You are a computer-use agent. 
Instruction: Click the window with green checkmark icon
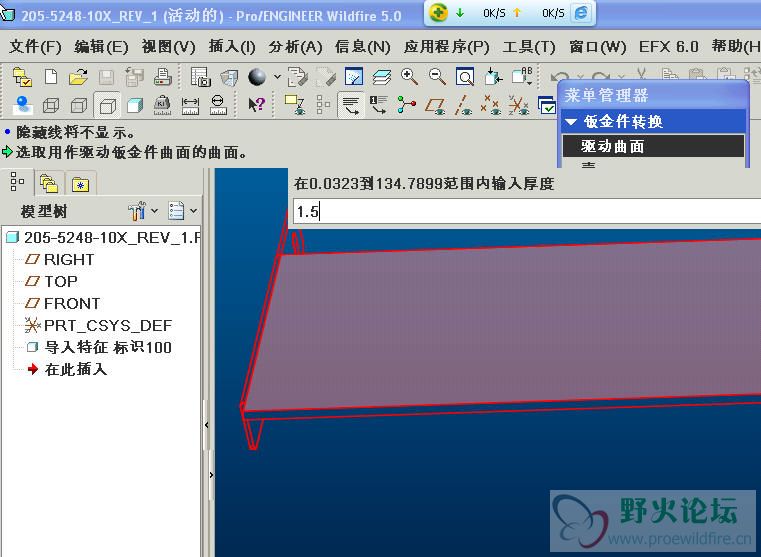[x=546, y=105]
